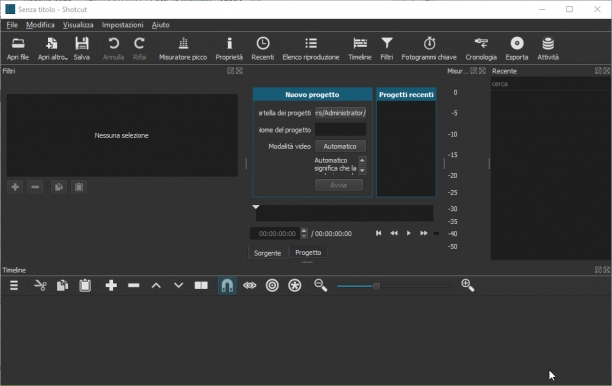Open the Automatico video mode dropdown
This screenshot has width=612, height=386.
pos(340,146)
